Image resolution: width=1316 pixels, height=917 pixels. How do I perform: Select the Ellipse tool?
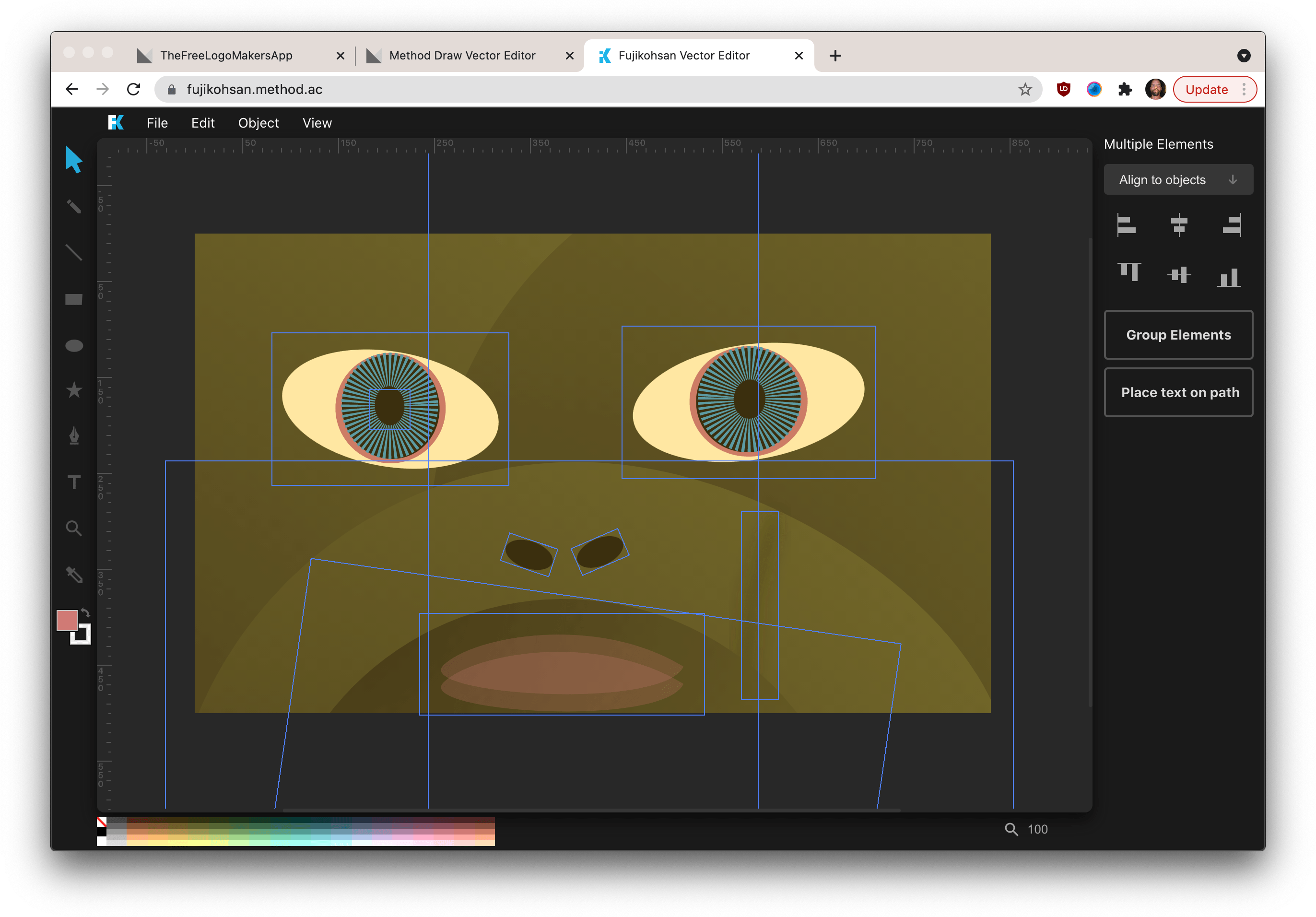click(x=73, y=344)
